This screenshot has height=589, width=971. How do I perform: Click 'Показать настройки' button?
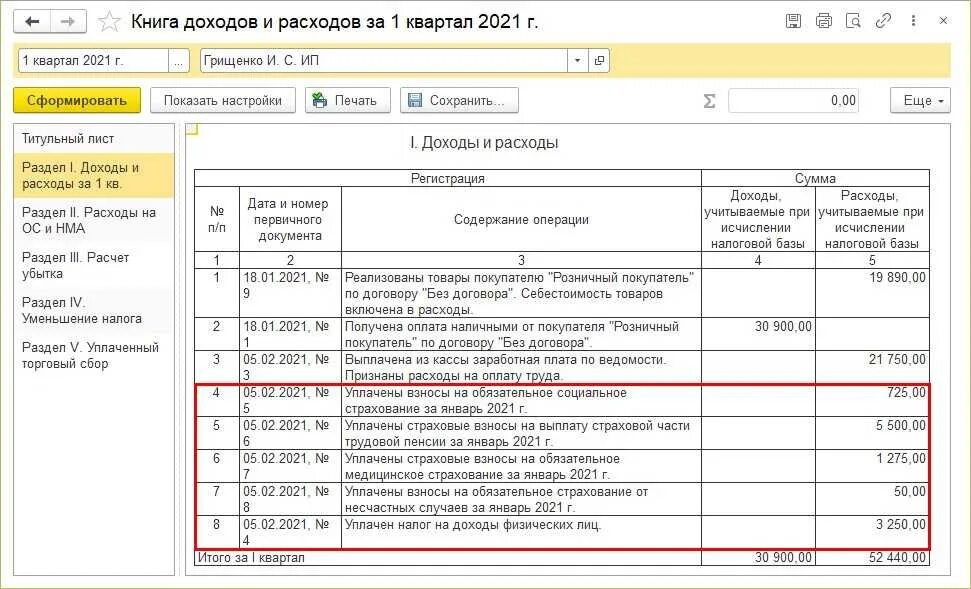pyautogui.click(x=223, y=100)
